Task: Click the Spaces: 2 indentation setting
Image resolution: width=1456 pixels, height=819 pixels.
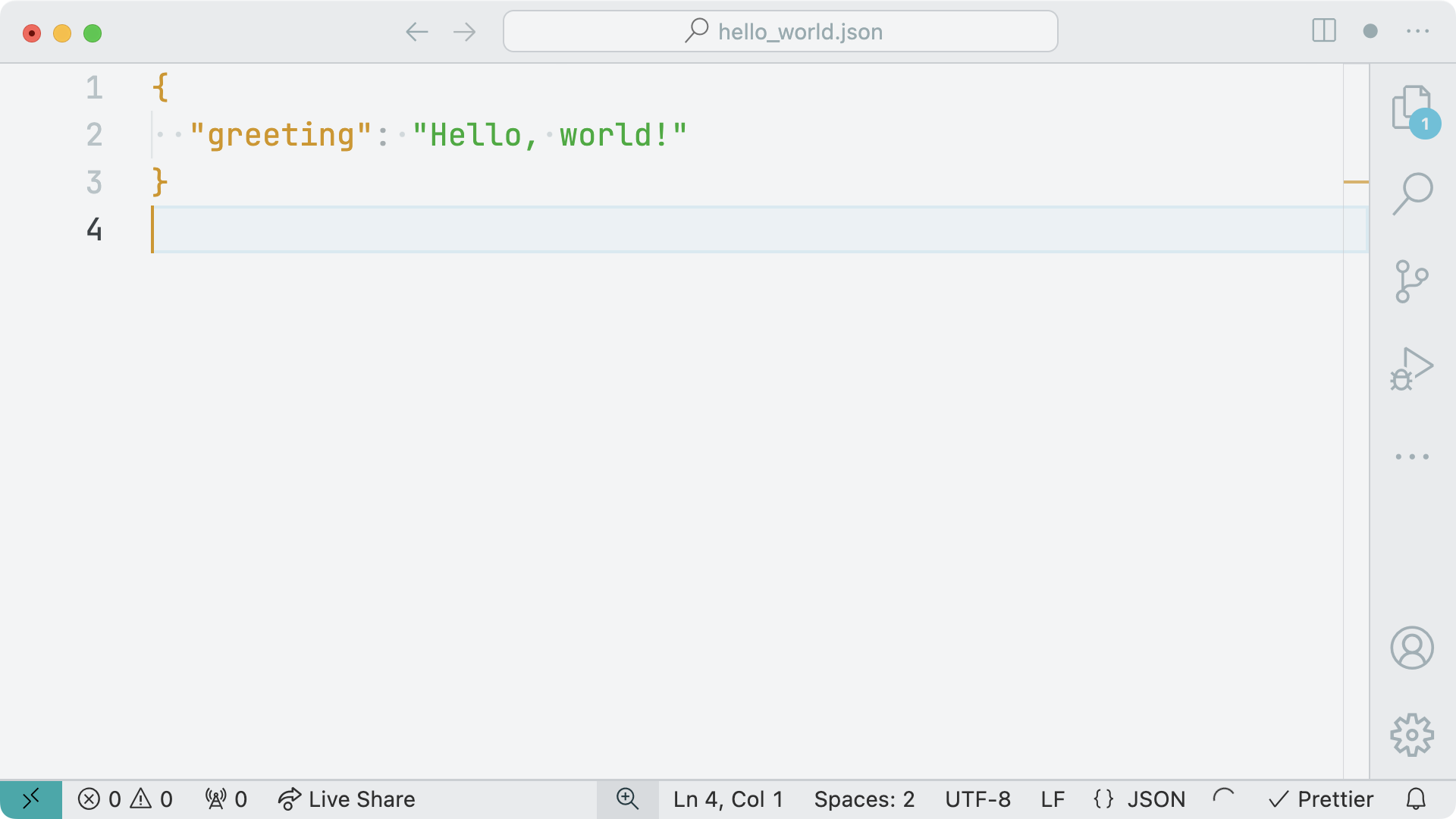Action: click(864, 799)
